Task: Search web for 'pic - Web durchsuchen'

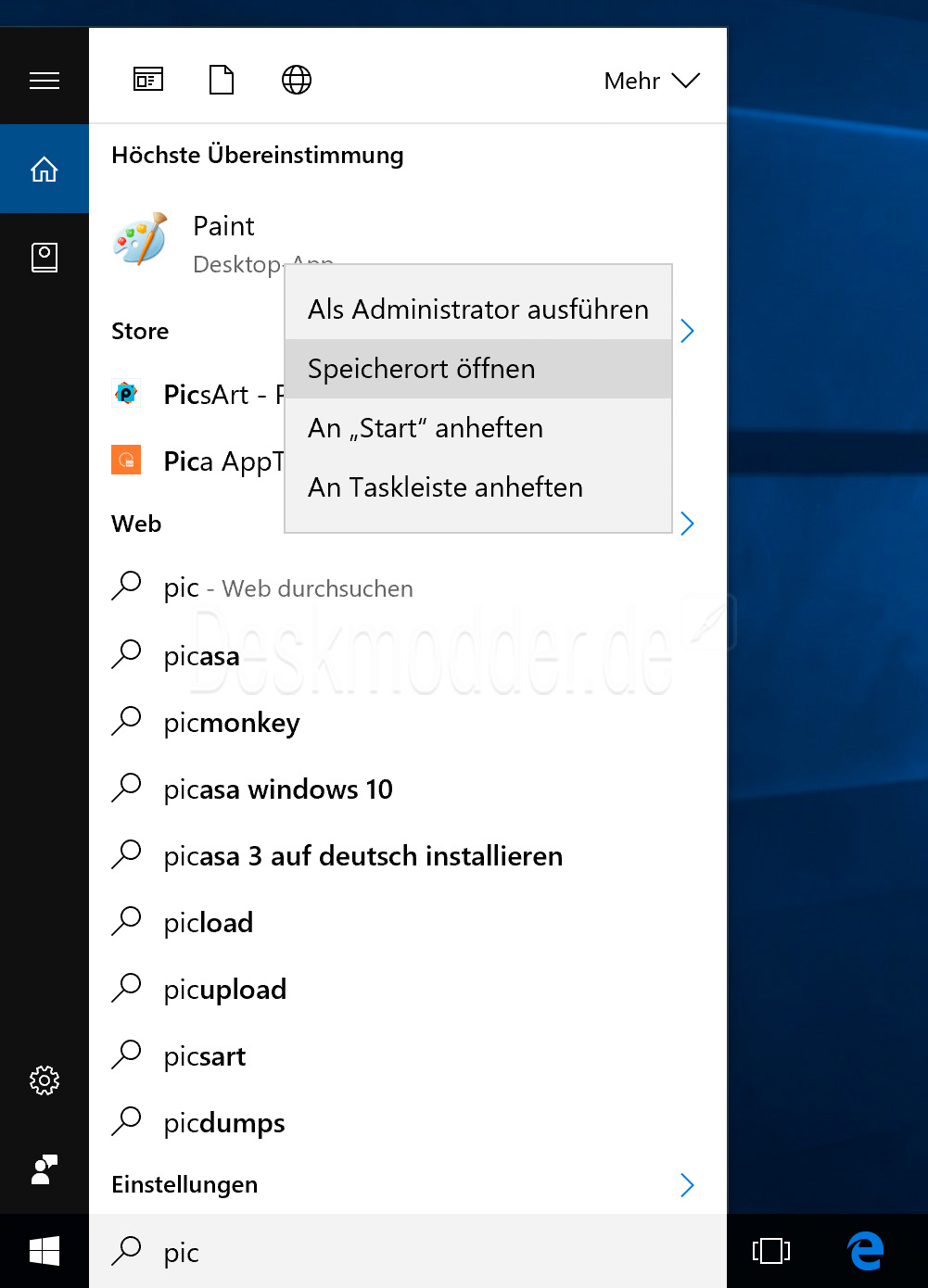Action: (x=408, y=588)
